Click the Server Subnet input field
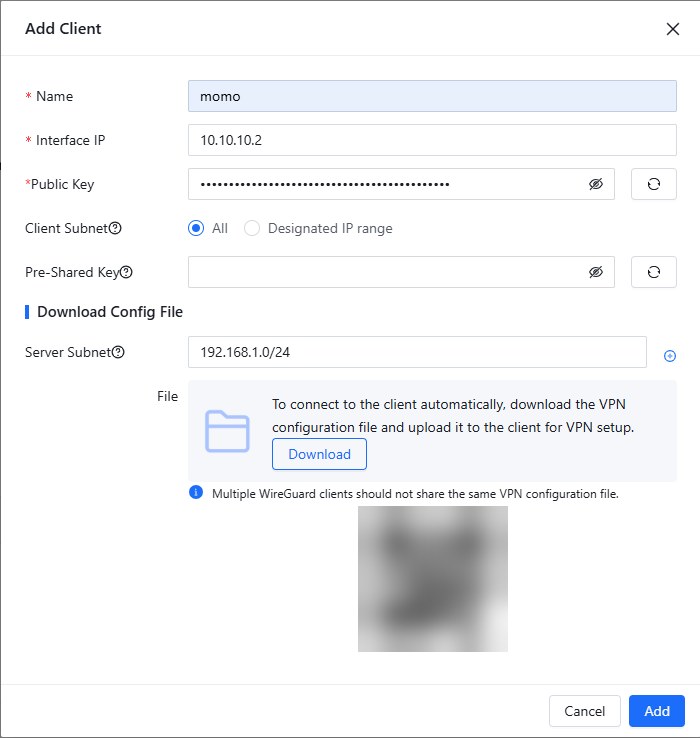700x738 pixels. [x=417, y=352]
